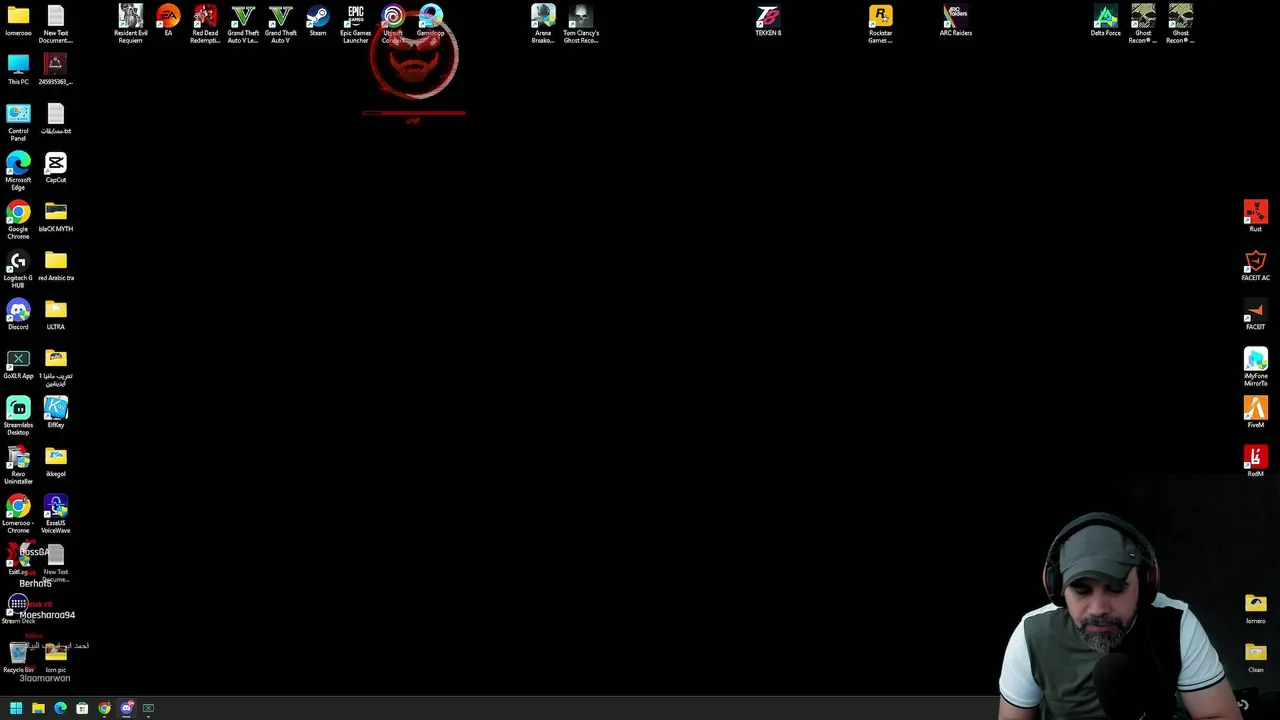Screen dimensions: 1280x720
Task: Open Revo Uninstaller shortcut
Action: (x=18, y=466)
